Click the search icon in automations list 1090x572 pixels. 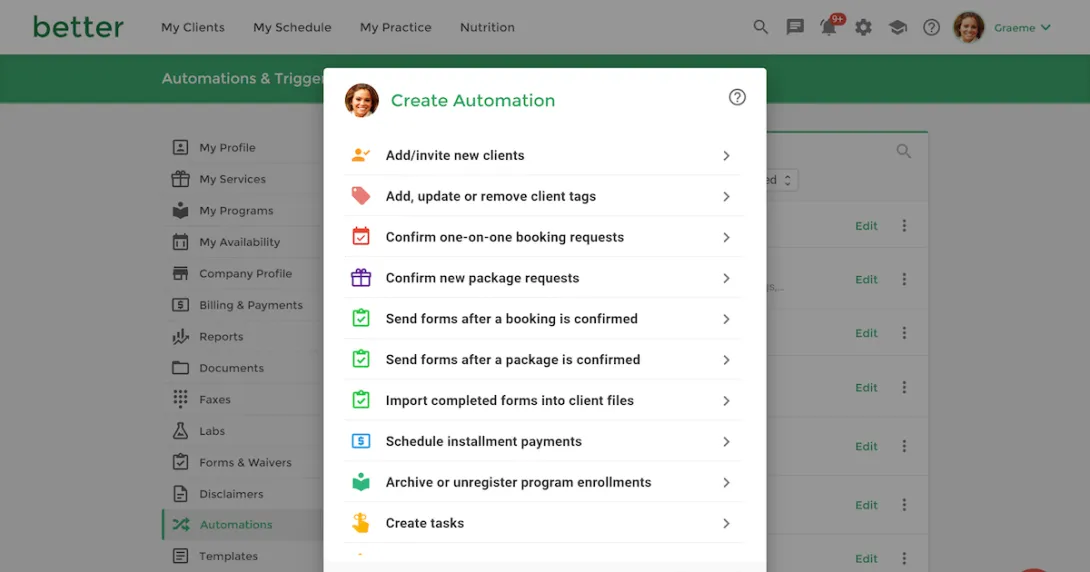pos(904,151)
